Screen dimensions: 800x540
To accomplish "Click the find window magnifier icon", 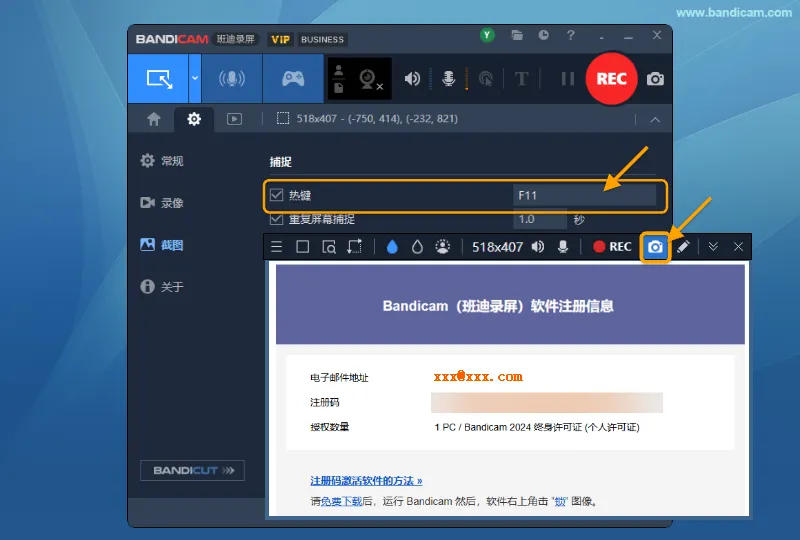I will tap(329, 247).
